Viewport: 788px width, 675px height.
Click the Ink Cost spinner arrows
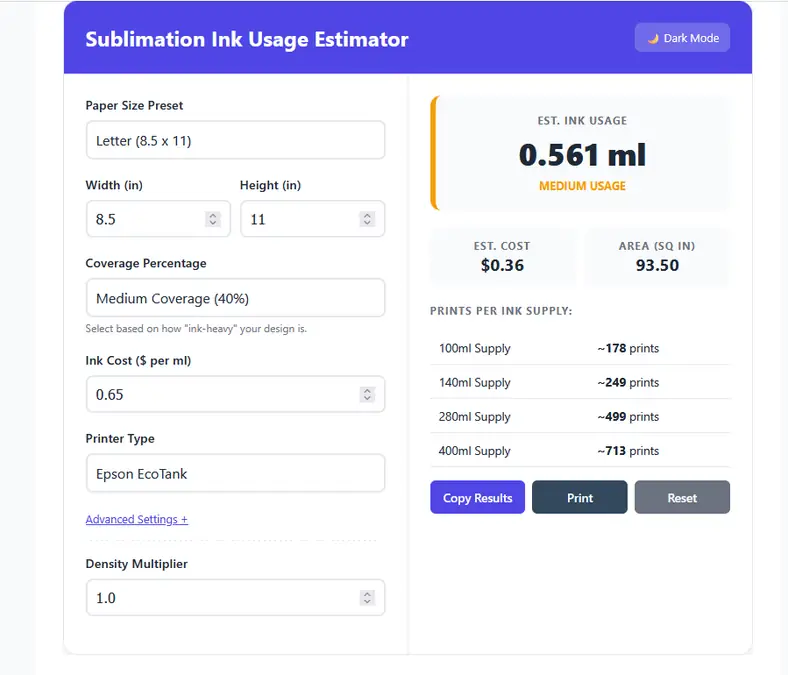[367, 395]
